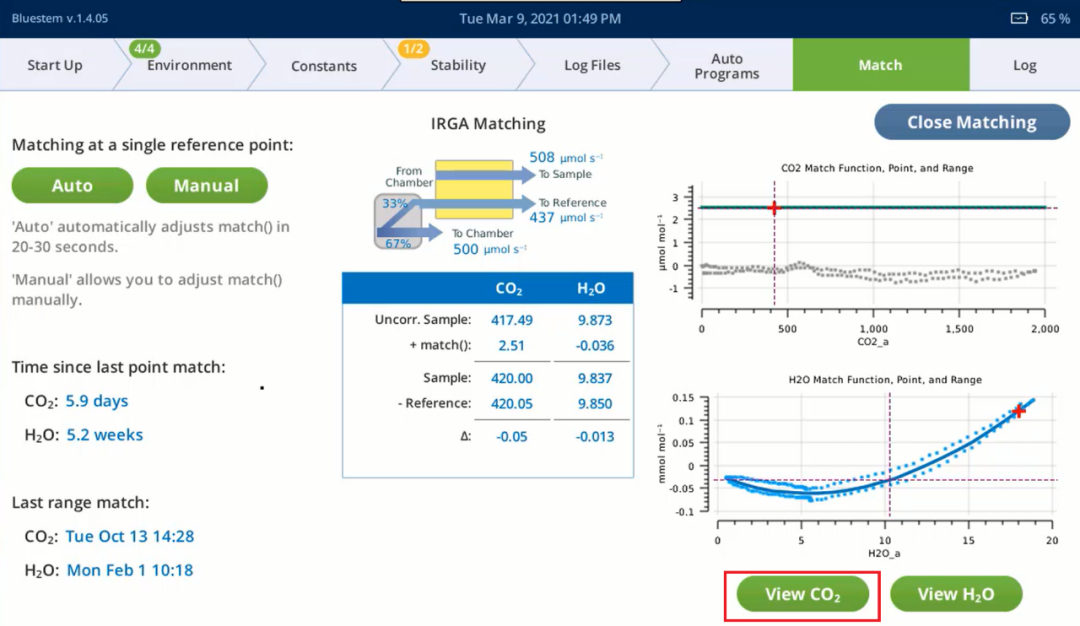
Task: Click the 4/4 Environment badge
Action: (x=145, y=48)
